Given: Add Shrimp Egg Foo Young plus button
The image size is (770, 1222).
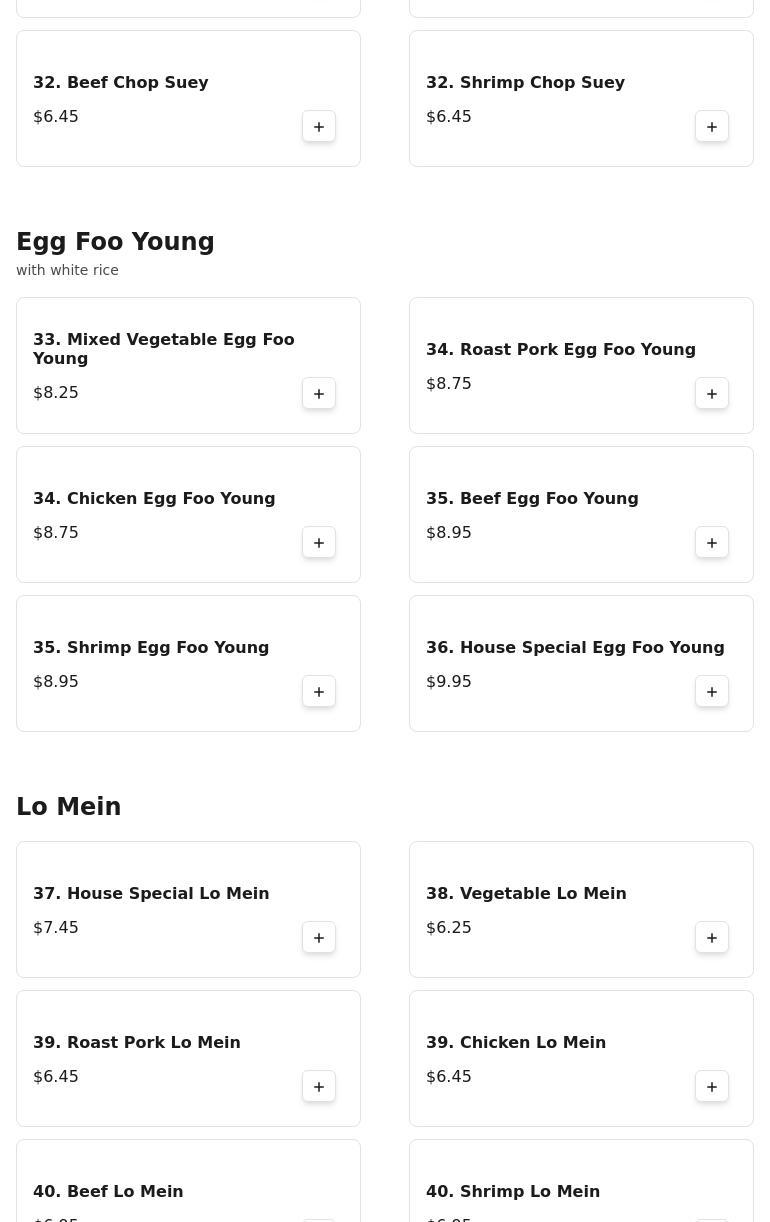Looking at the screenshot, I should pyautogui.click(x=319, y=692).
